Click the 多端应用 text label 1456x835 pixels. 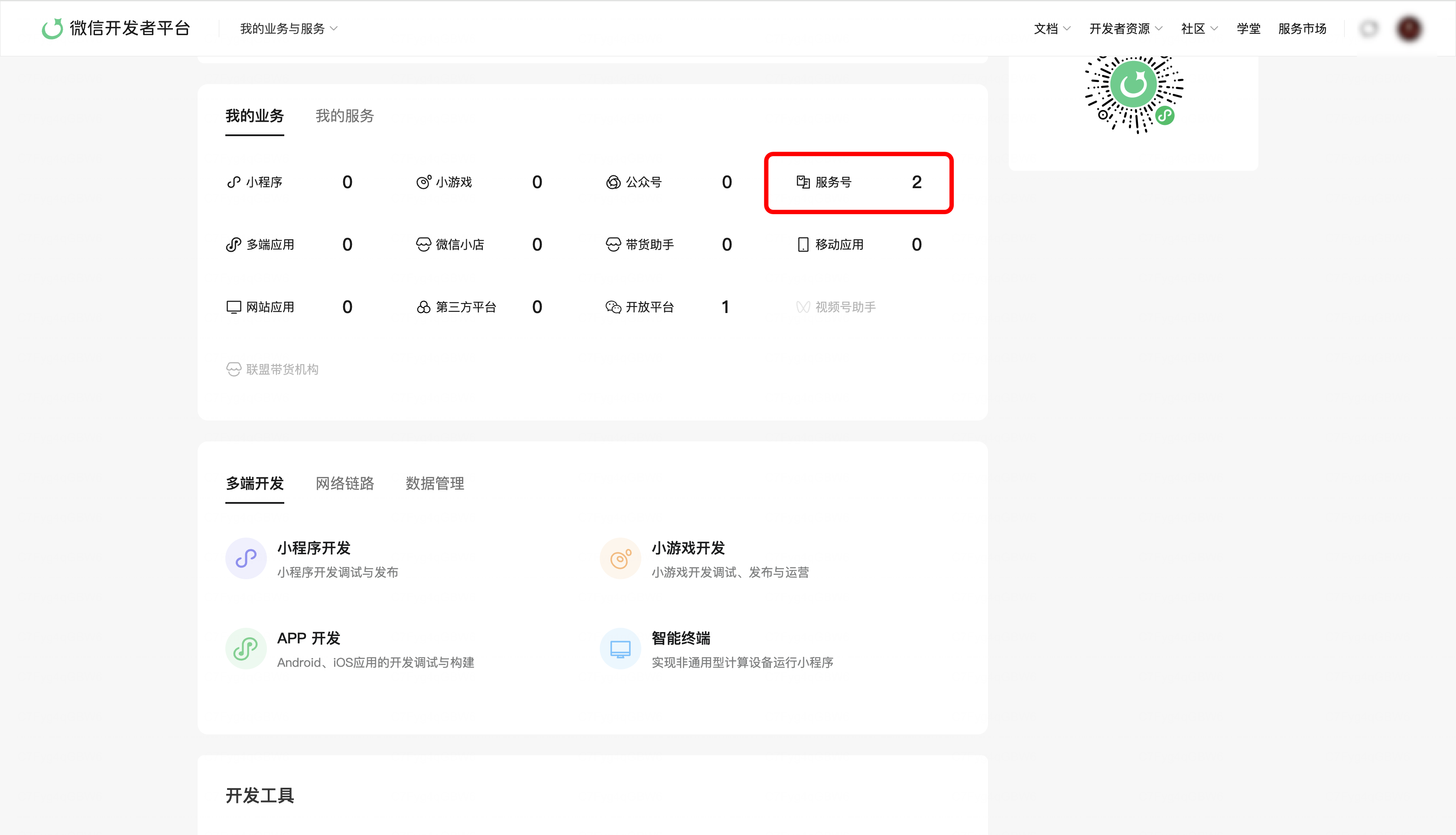270,245
